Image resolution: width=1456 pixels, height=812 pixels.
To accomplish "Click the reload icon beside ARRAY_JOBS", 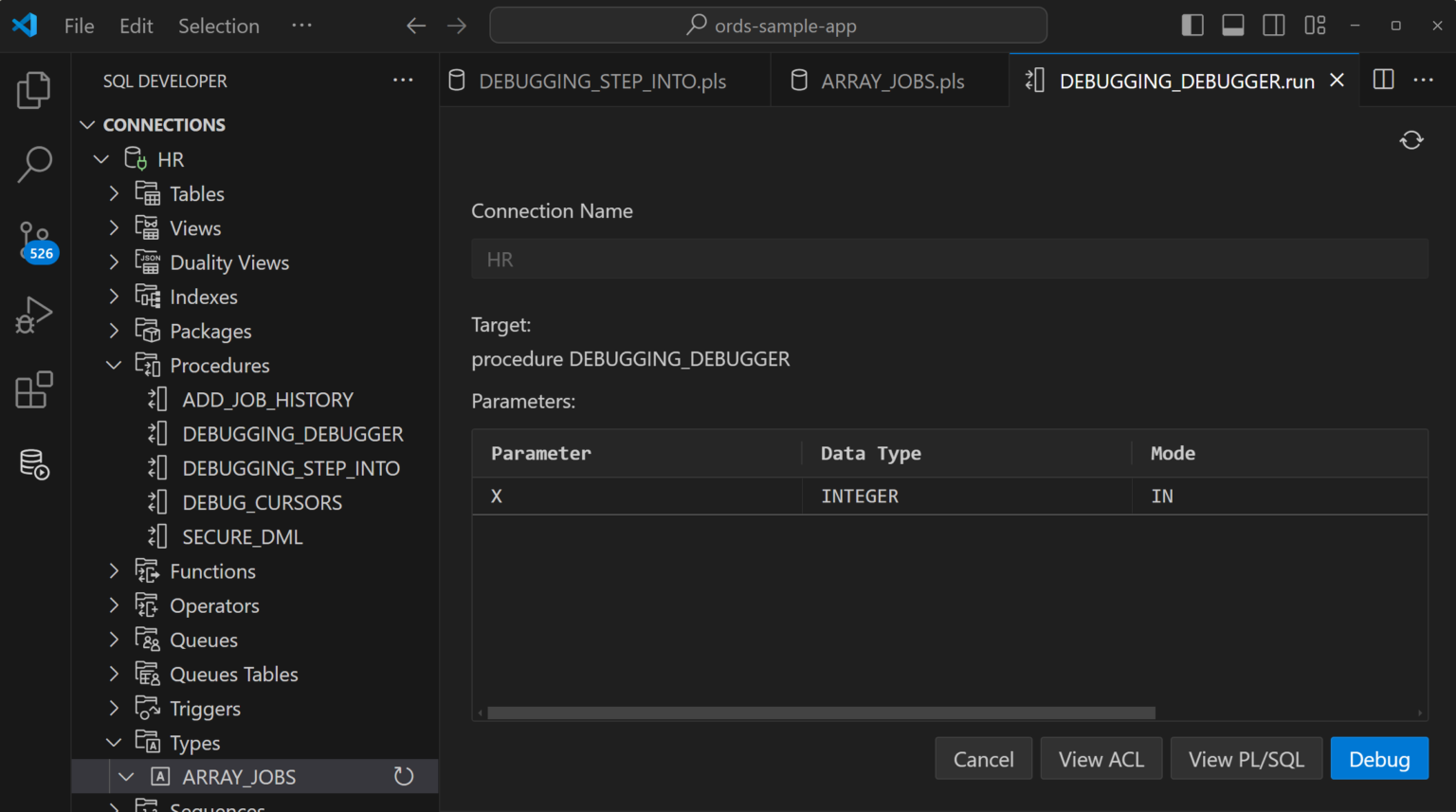I will [x=404, y=776].
